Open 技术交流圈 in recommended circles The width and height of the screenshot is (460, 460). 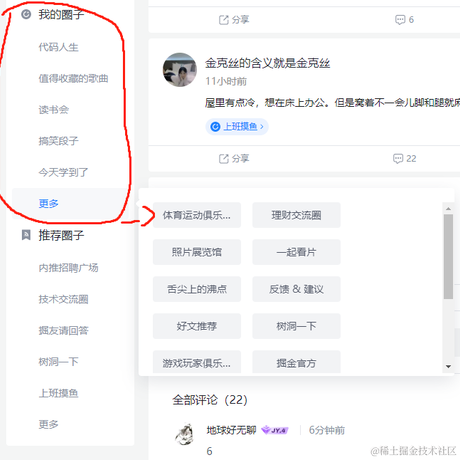pyautogui.click(x=63, y=299)
